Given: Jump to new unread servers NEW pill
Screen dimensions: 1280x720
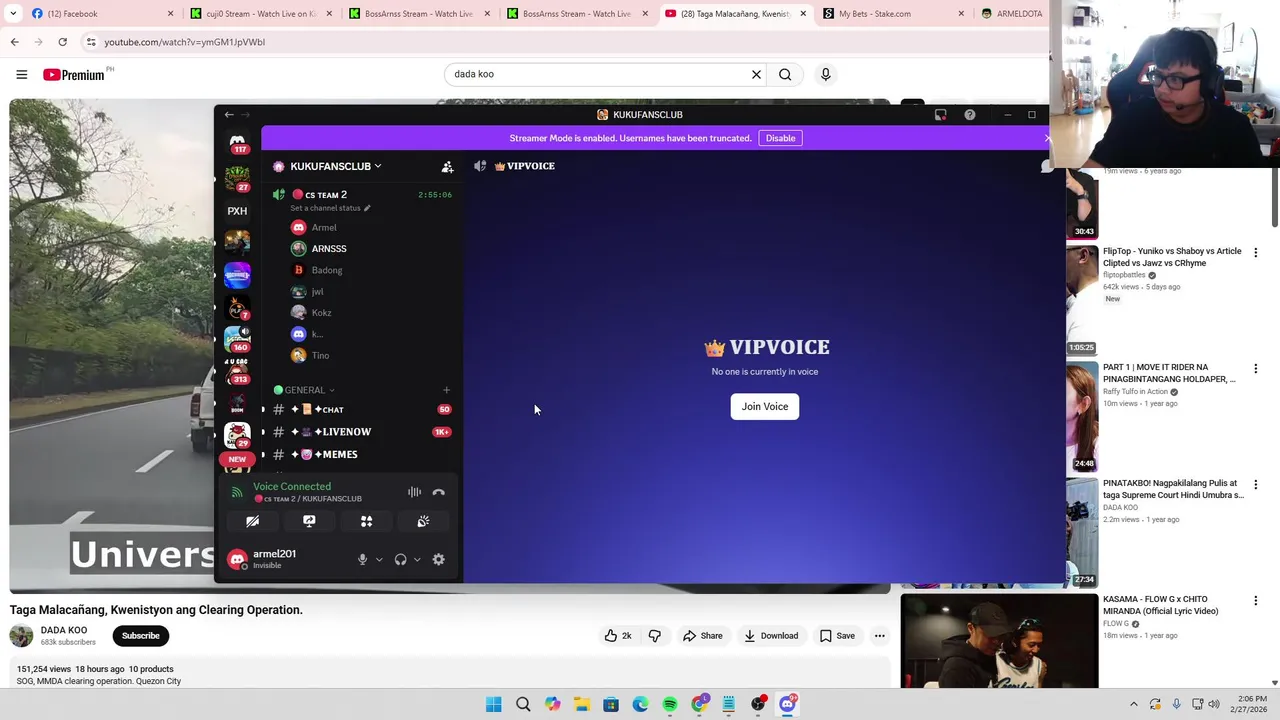Looking at the screenshot, I should tap(237, 459).
